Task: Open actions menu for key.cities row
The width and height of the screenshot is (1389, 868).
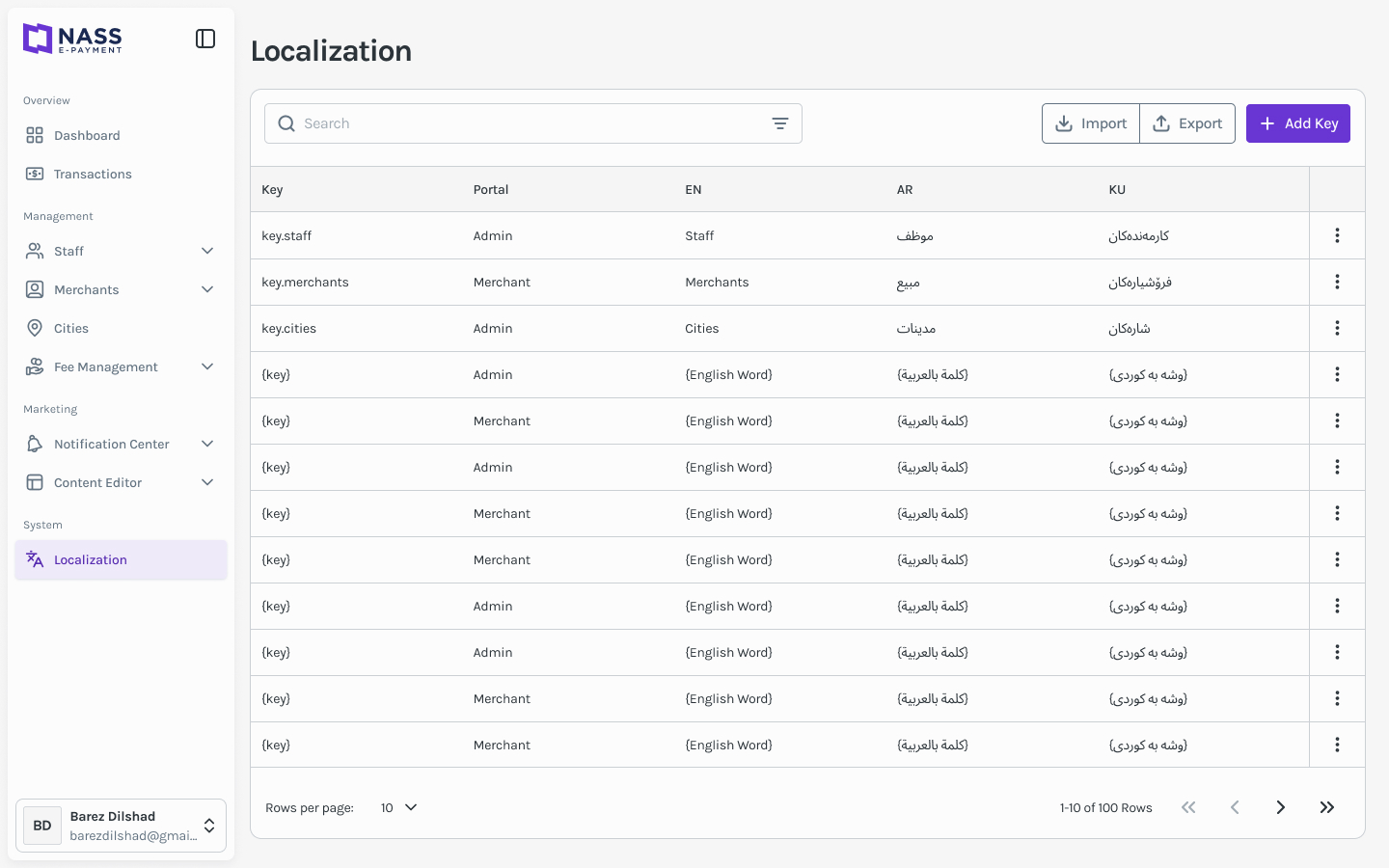Action: point(1337,328)
